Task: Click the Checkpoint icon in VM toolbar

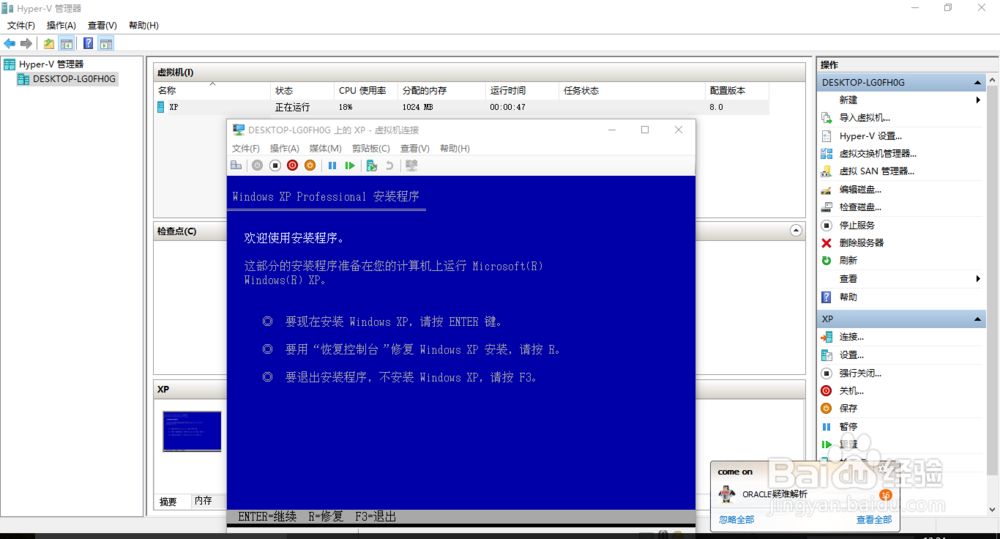Action: 372,165
